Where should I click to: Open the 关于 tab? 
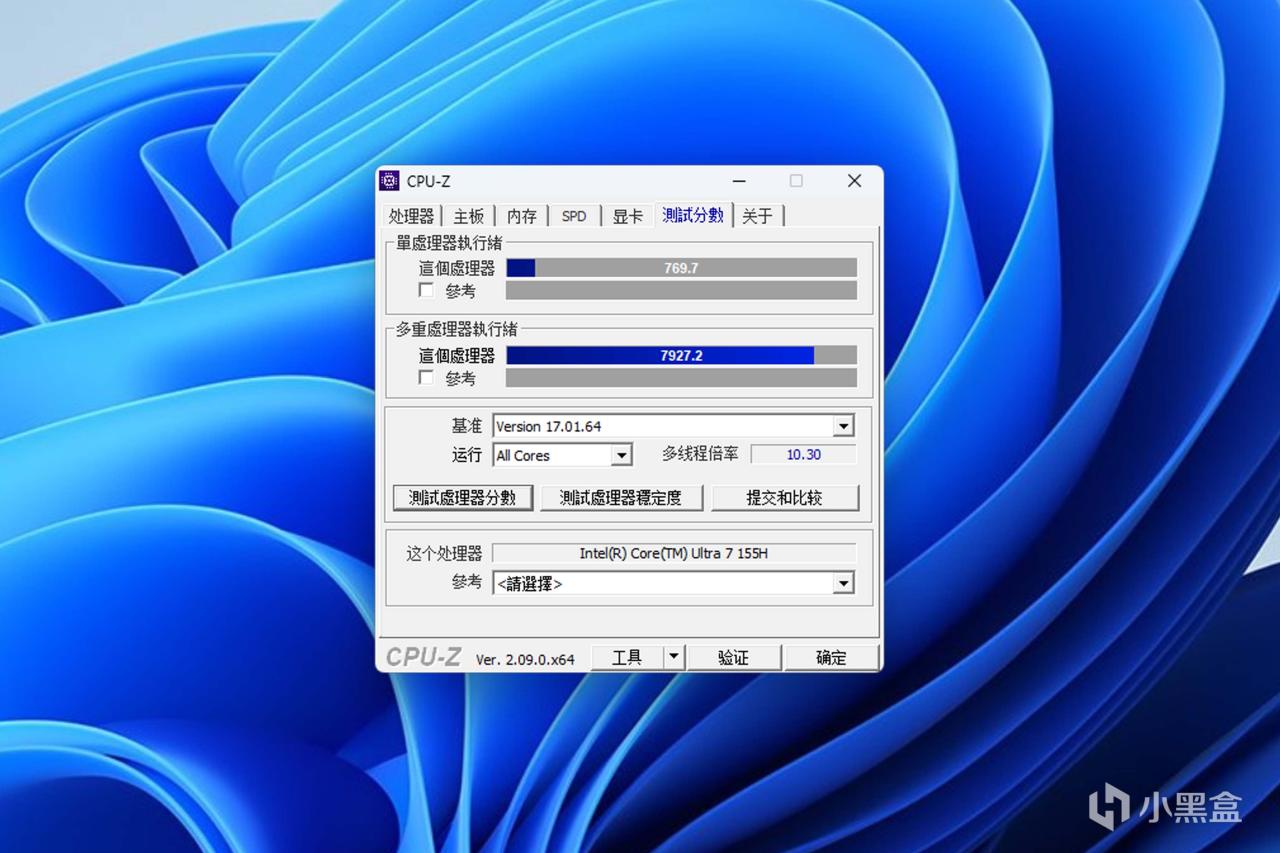click(758, 216)
